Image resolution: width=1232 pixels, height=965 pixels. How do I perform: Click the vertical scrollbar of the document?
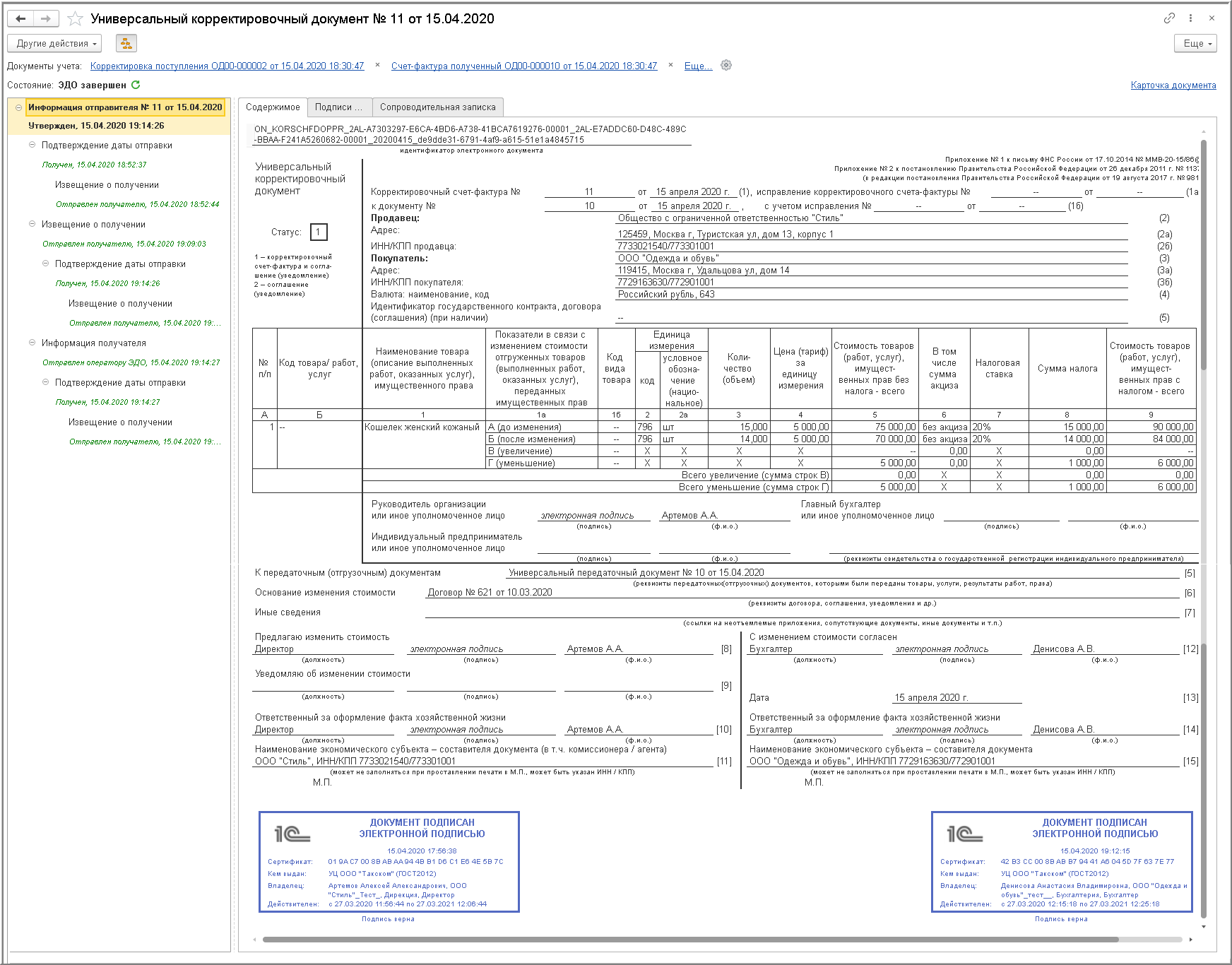click(x=1204, y=254)
